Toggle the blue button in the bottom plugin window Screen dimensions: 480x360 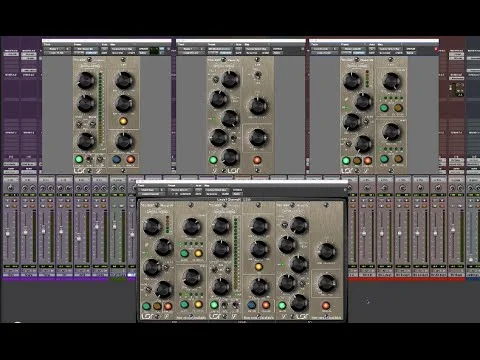[x=252, y=305]
